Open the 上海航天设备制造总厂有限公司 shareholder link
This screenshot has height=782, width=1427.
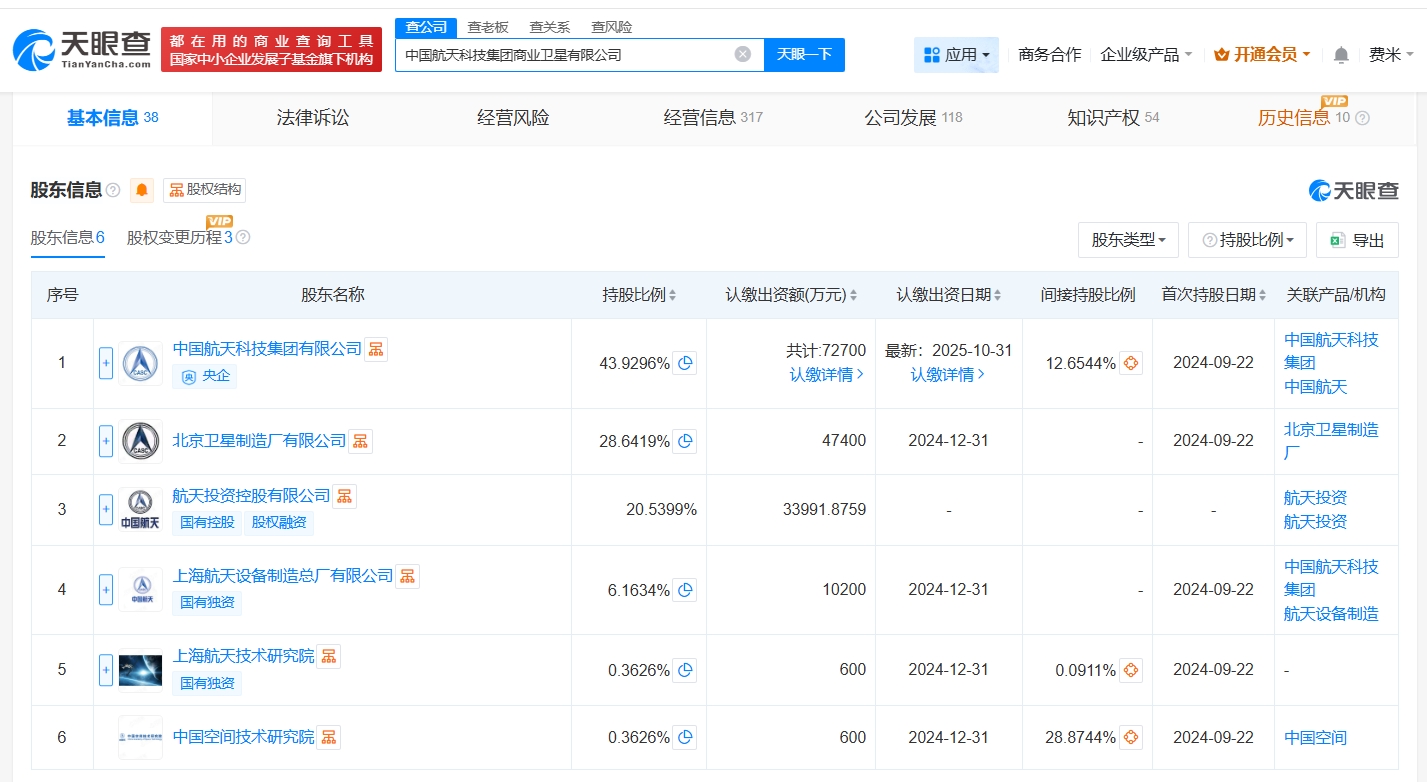click(283, 575)
